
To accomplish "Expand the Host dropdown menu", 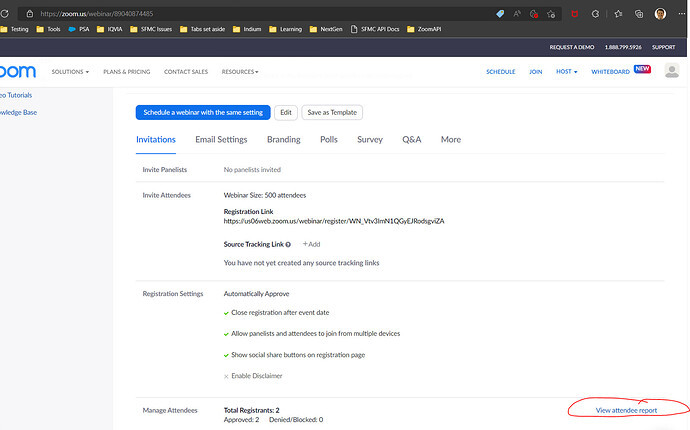I will click(566, 72).
